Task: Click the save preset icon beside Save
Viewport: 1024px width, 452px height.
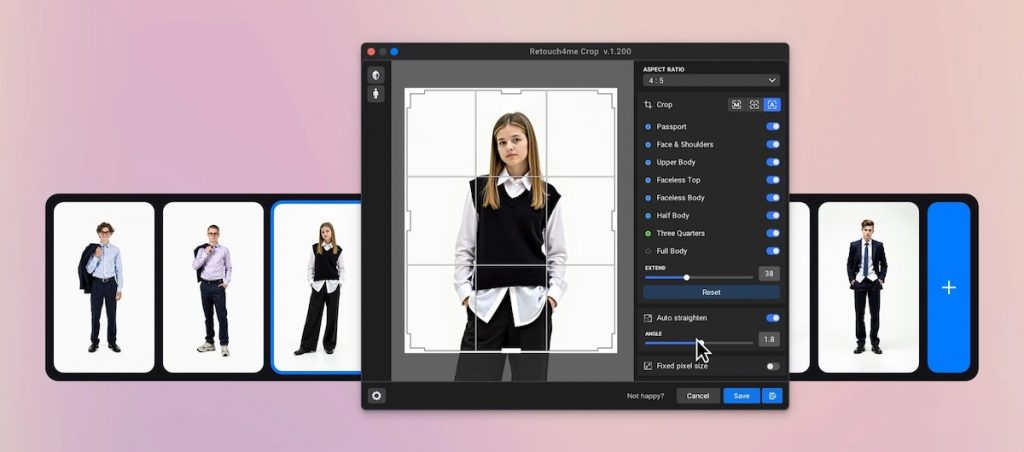Action: coord(772,396)
